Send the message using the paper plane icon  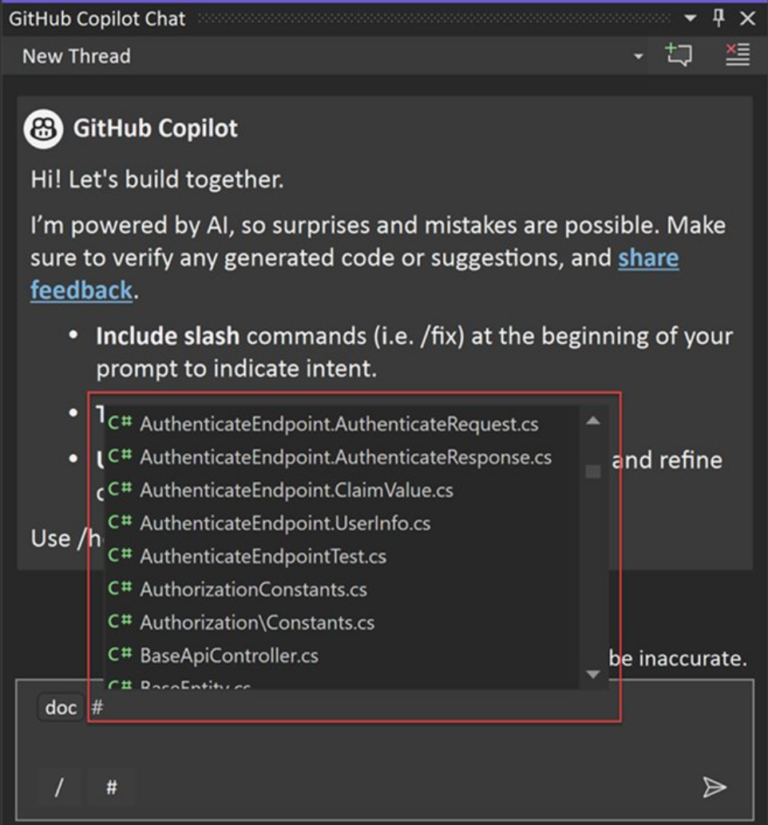coord(715,787)
